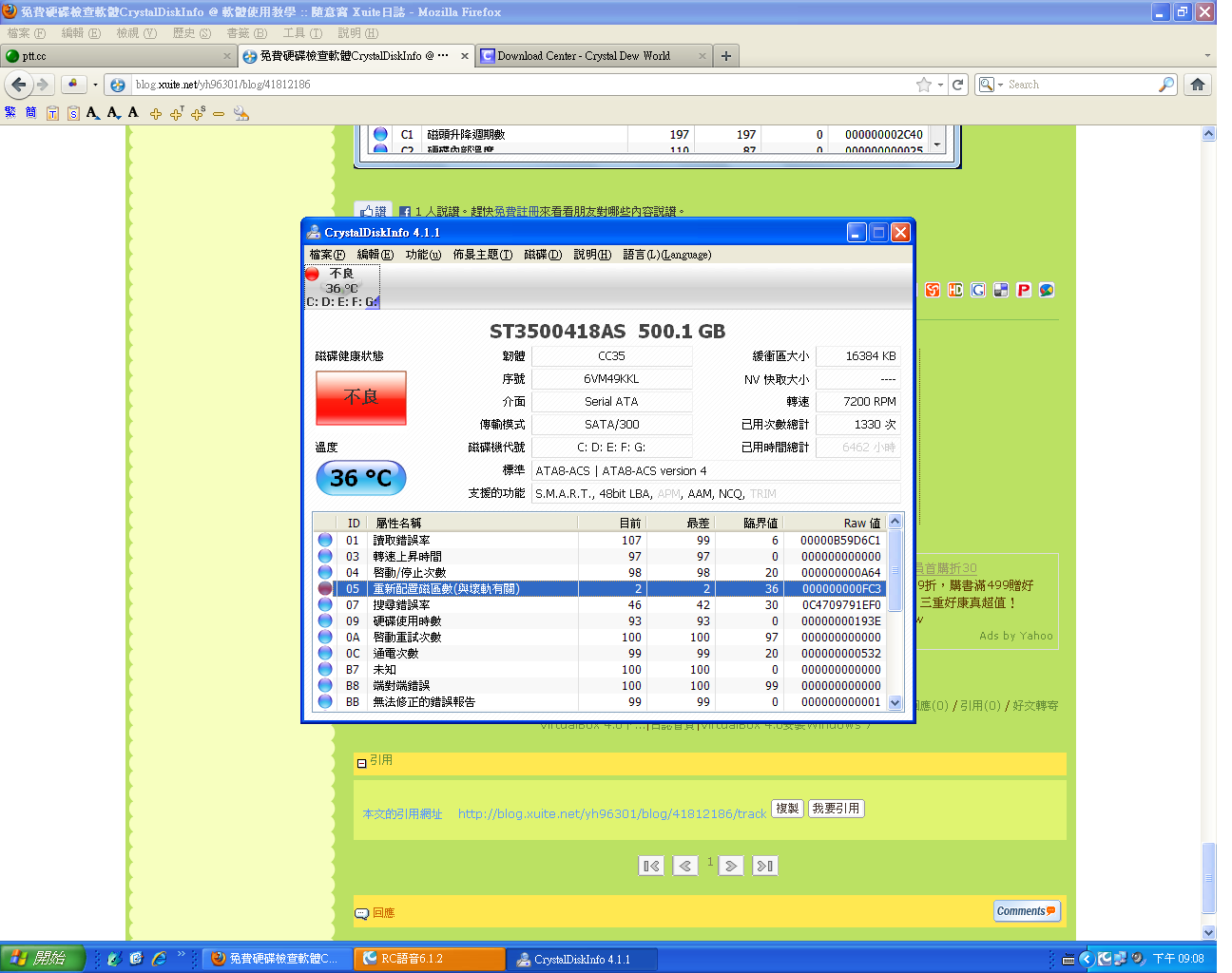Collapse the 引用 section toggle
The height and width of the screenshot is (973, 1232).
point(361,763)
